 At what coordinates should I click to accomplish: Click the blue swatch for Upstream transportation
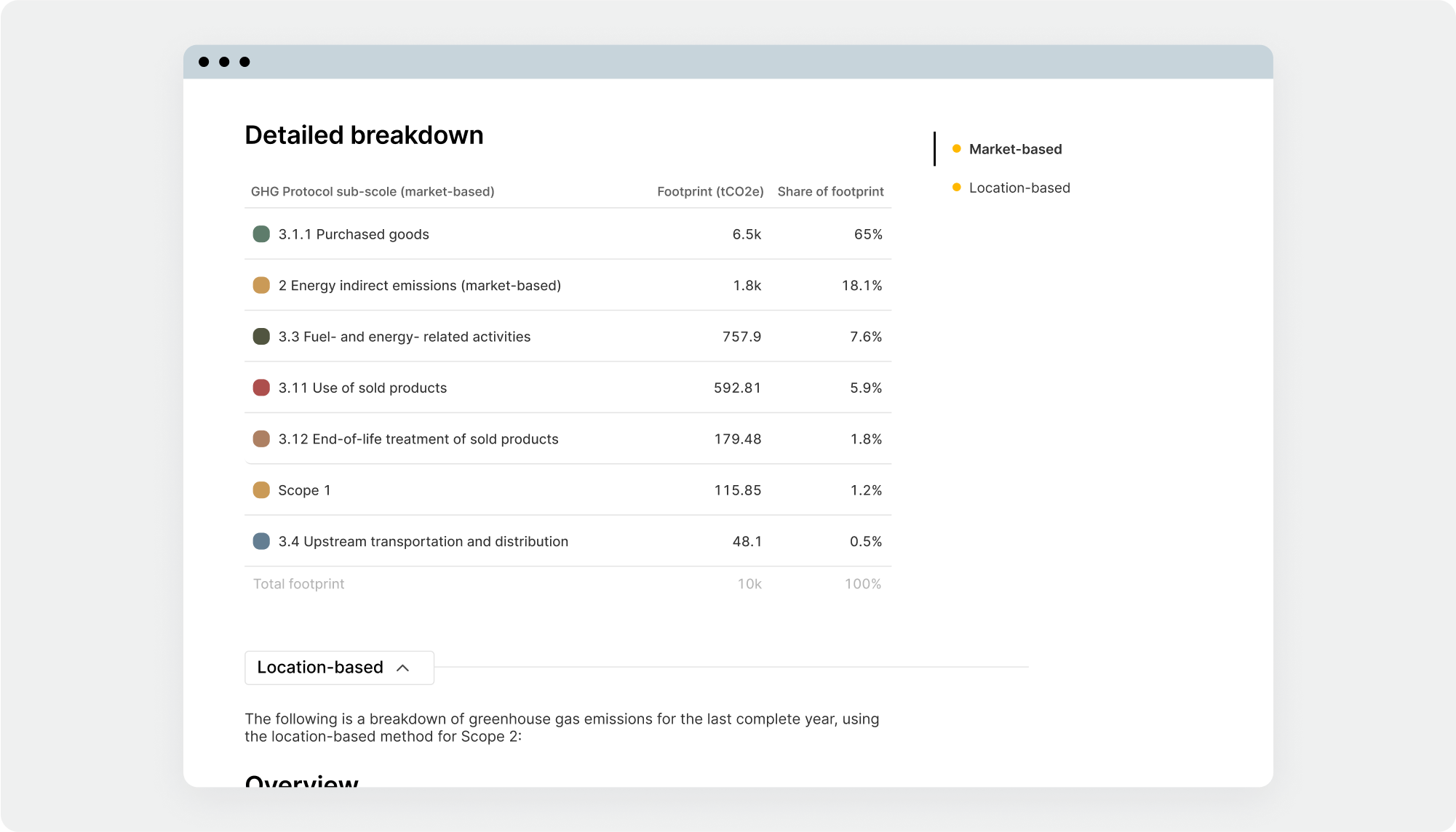click(x=261, y=541)
